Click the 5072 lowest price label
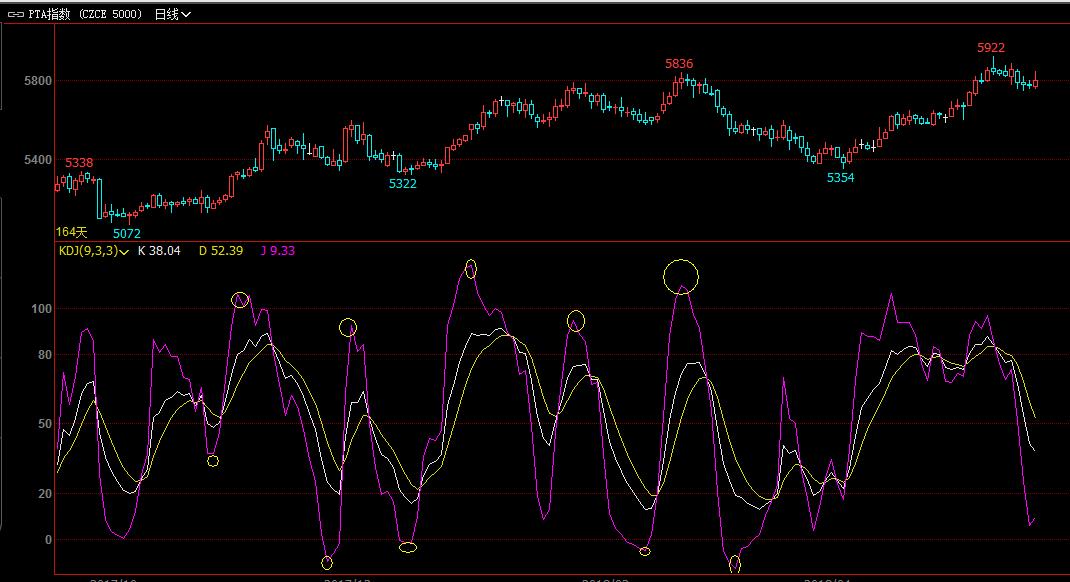This screenshot has height=582, width=1070. [126, 233]
